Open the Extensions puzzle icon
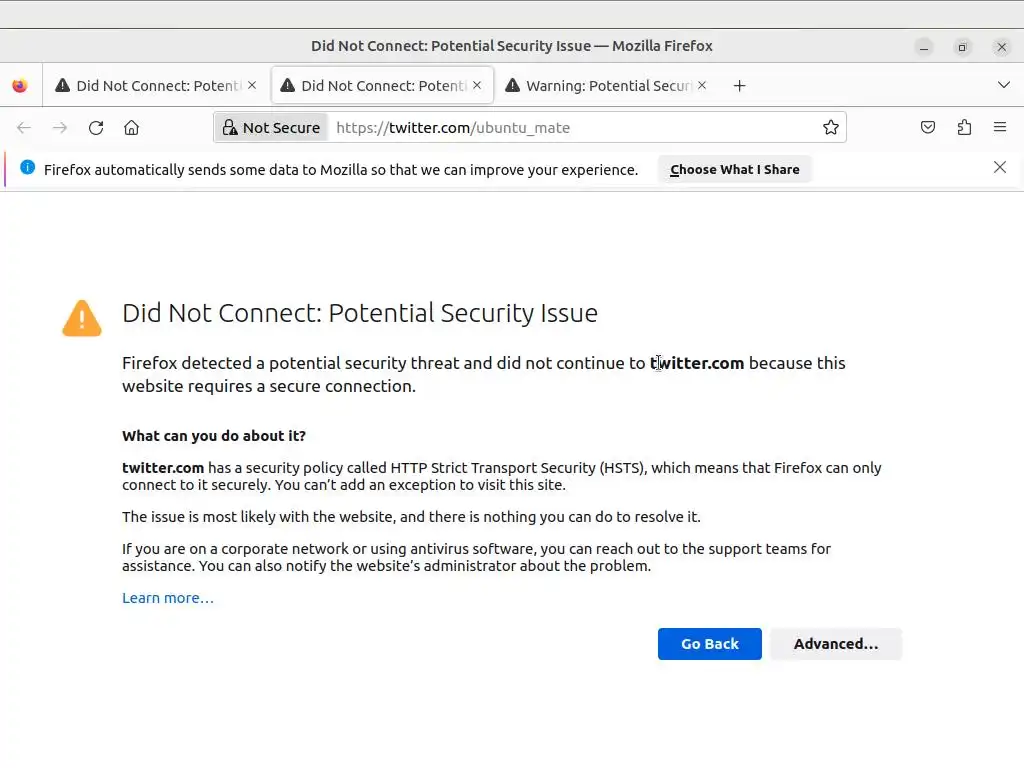 pyautogui.click(x=964, y=127)
